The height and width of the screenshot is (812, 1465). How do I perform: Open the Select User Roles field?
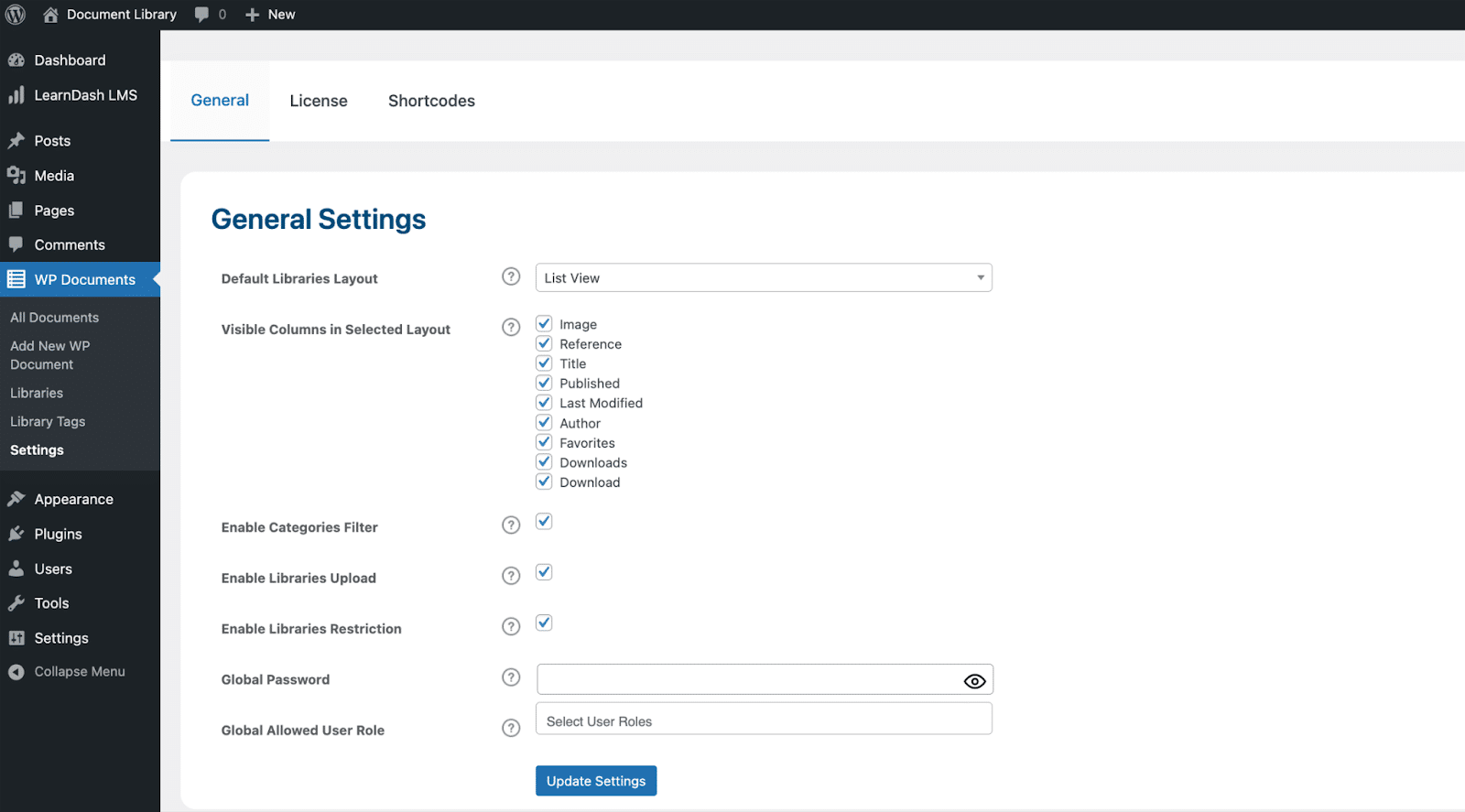pos(764,719)
